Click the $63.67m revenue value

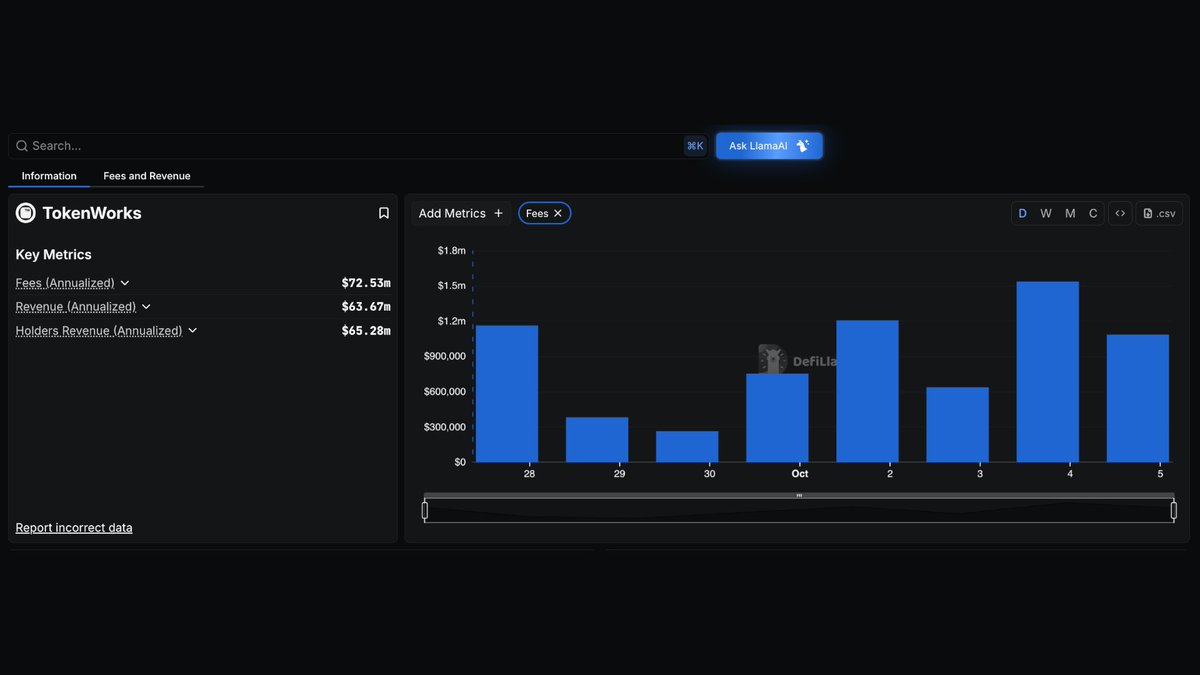366,307
